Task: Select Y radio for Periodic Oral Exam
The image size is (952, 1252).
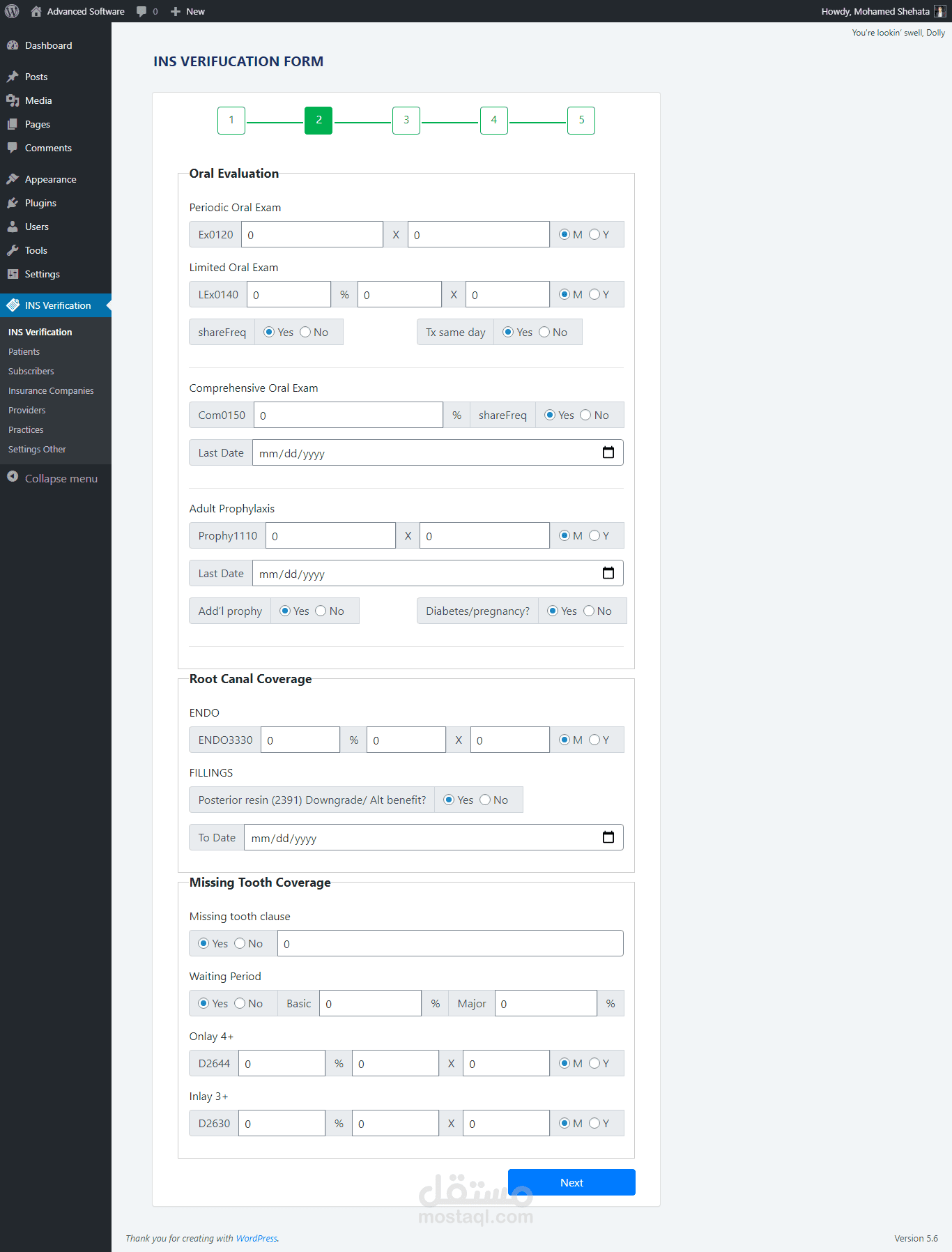Action: pyautogui.click(x=594, y=234)
